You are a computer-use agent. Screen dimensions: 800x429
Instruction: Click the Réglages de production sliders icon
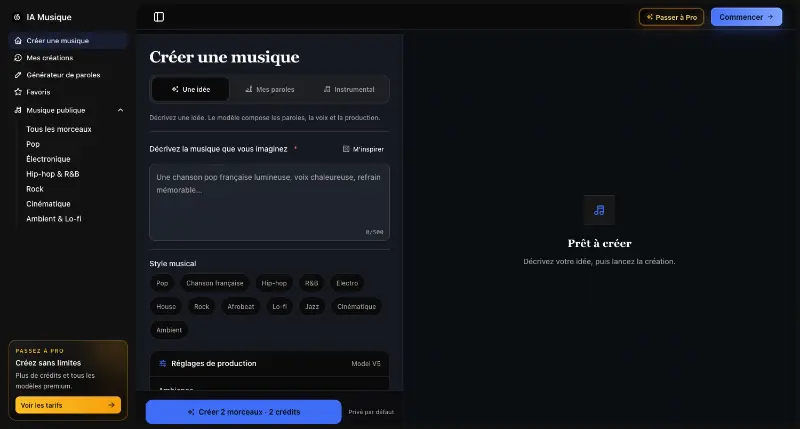pos(163,364)
